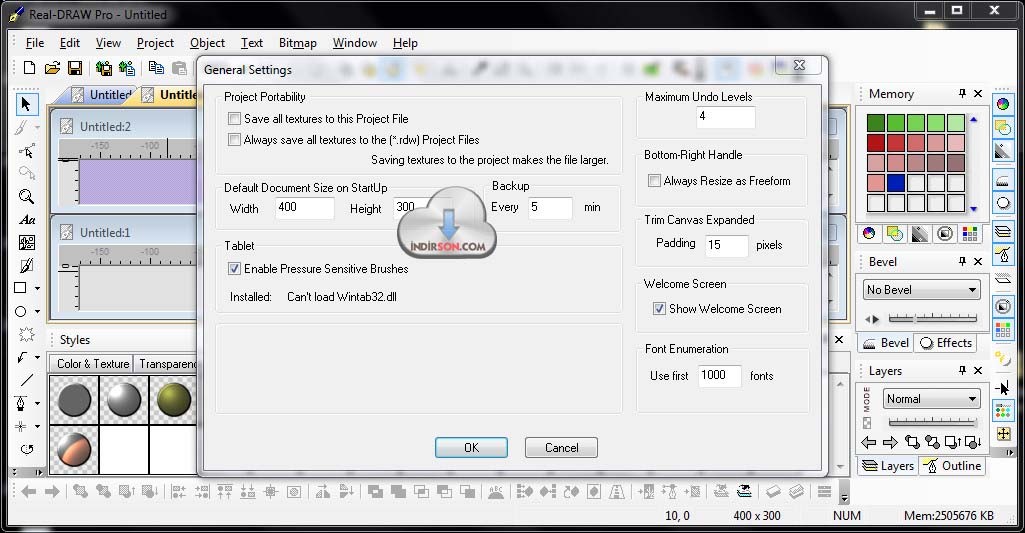1025x533 pixels.
Task: Click the Copy icon in toolbar
Action: click(156, 67)
